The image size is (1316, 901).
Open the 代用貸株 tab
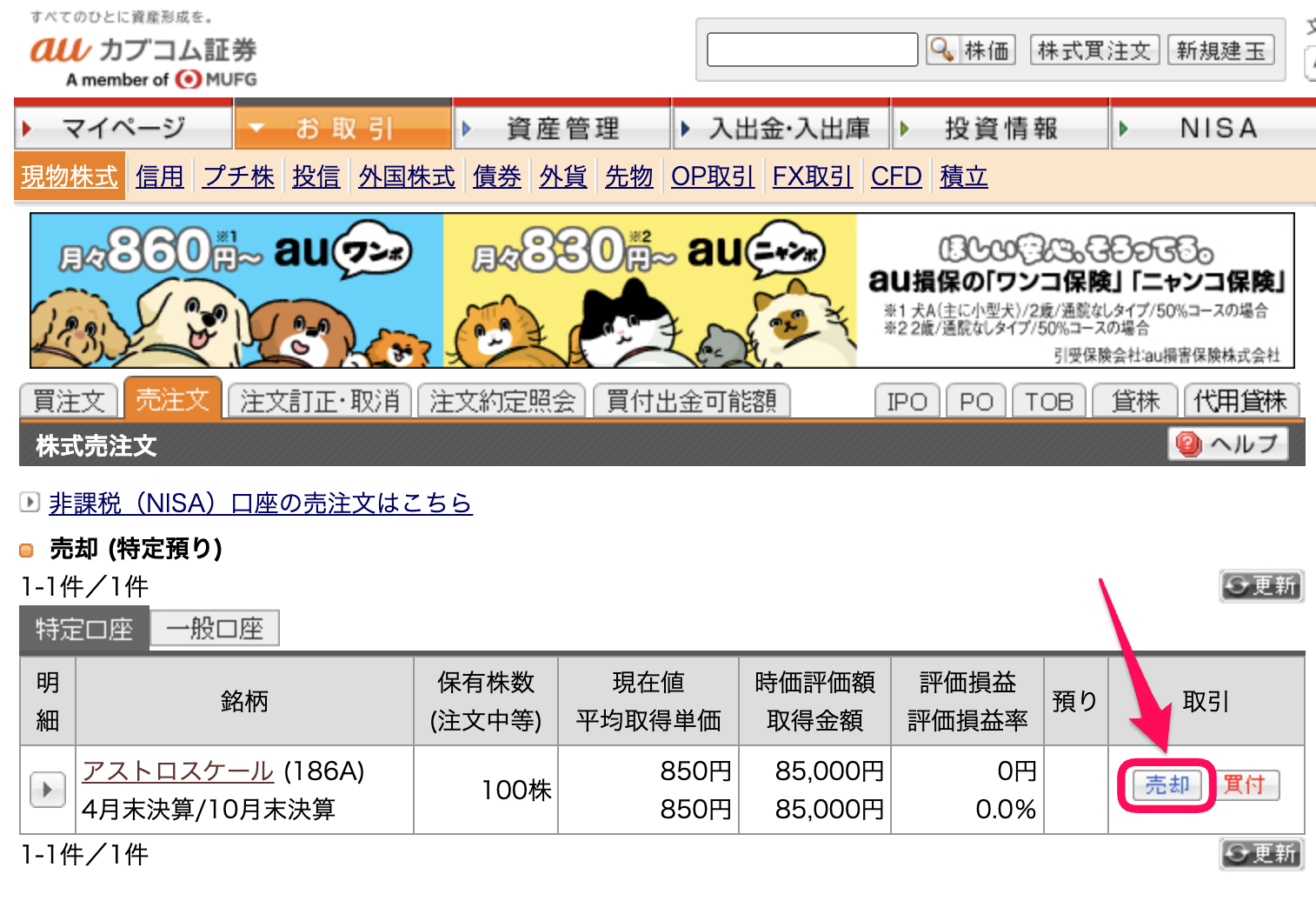[x=1241, y=401]
